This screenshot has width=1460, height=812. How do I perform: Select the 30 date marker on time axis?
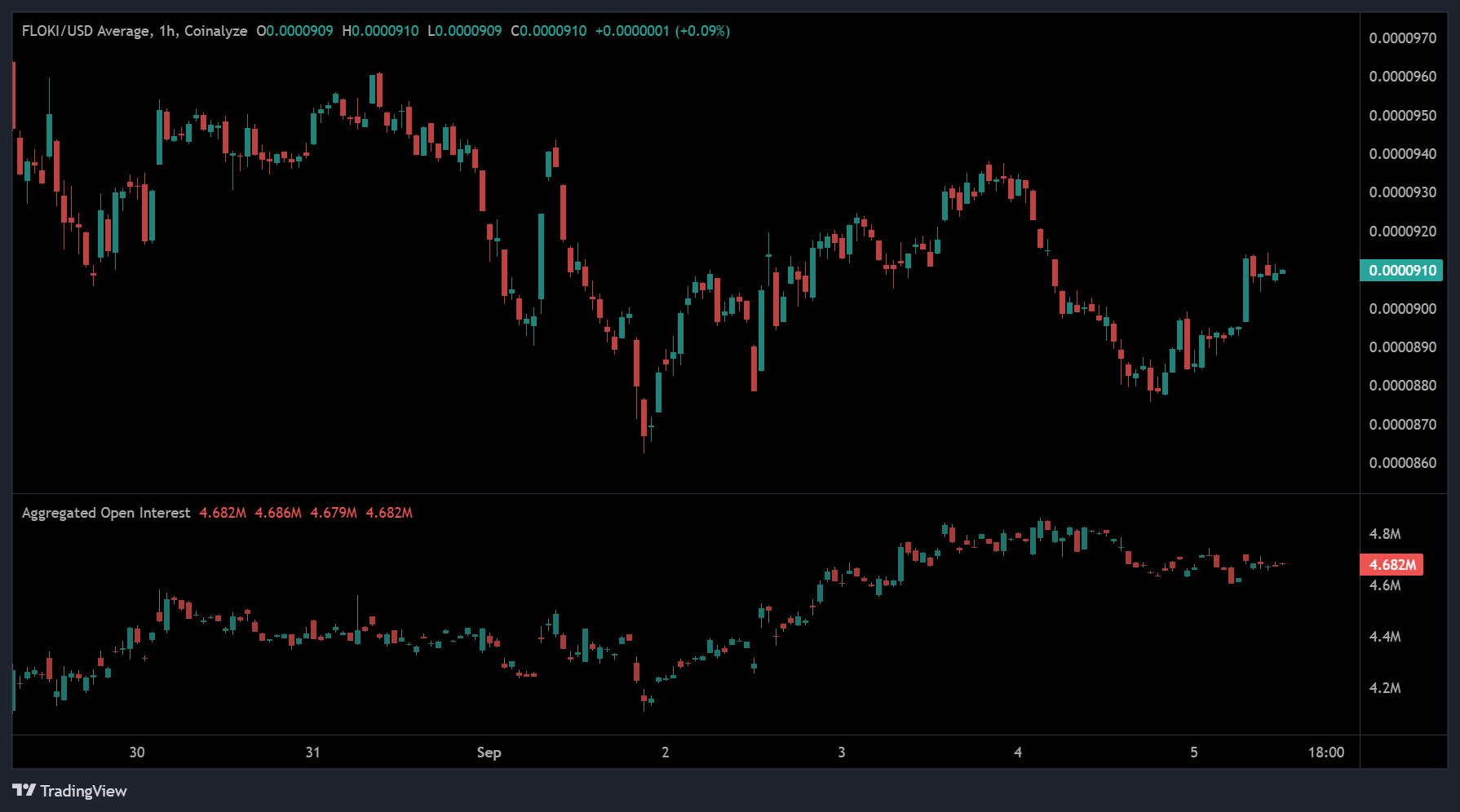tap(137, 752)
